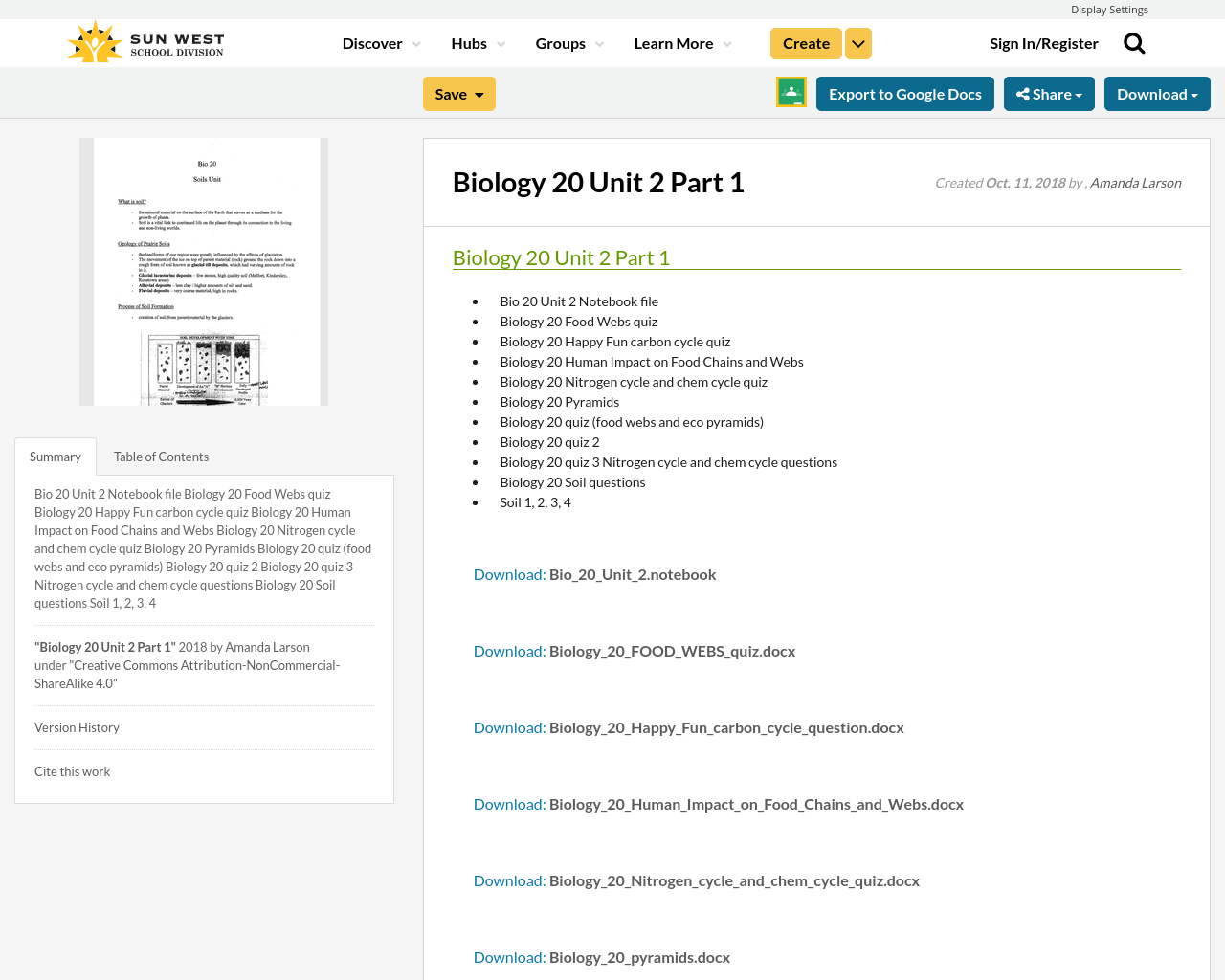Open the Version History link
Screen dimensions: 1225x980
[77, 725]
